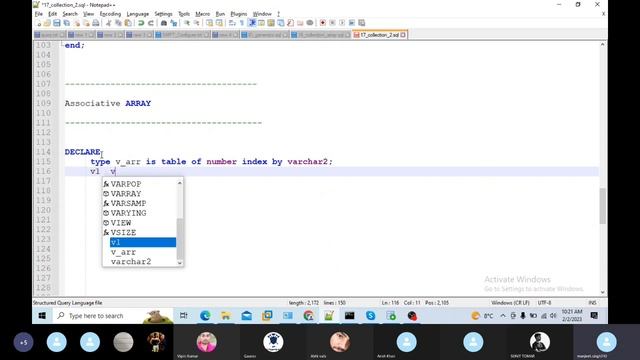Click the UTF-8 encoding status entry
This screenshot has height=360, width=640.
(x=544, y=303)
